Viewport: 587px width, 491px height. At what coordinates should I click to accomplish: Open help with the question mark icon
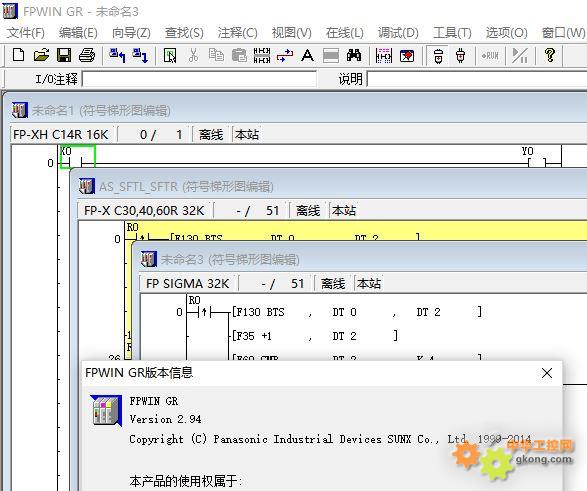(x=550, y=55)
